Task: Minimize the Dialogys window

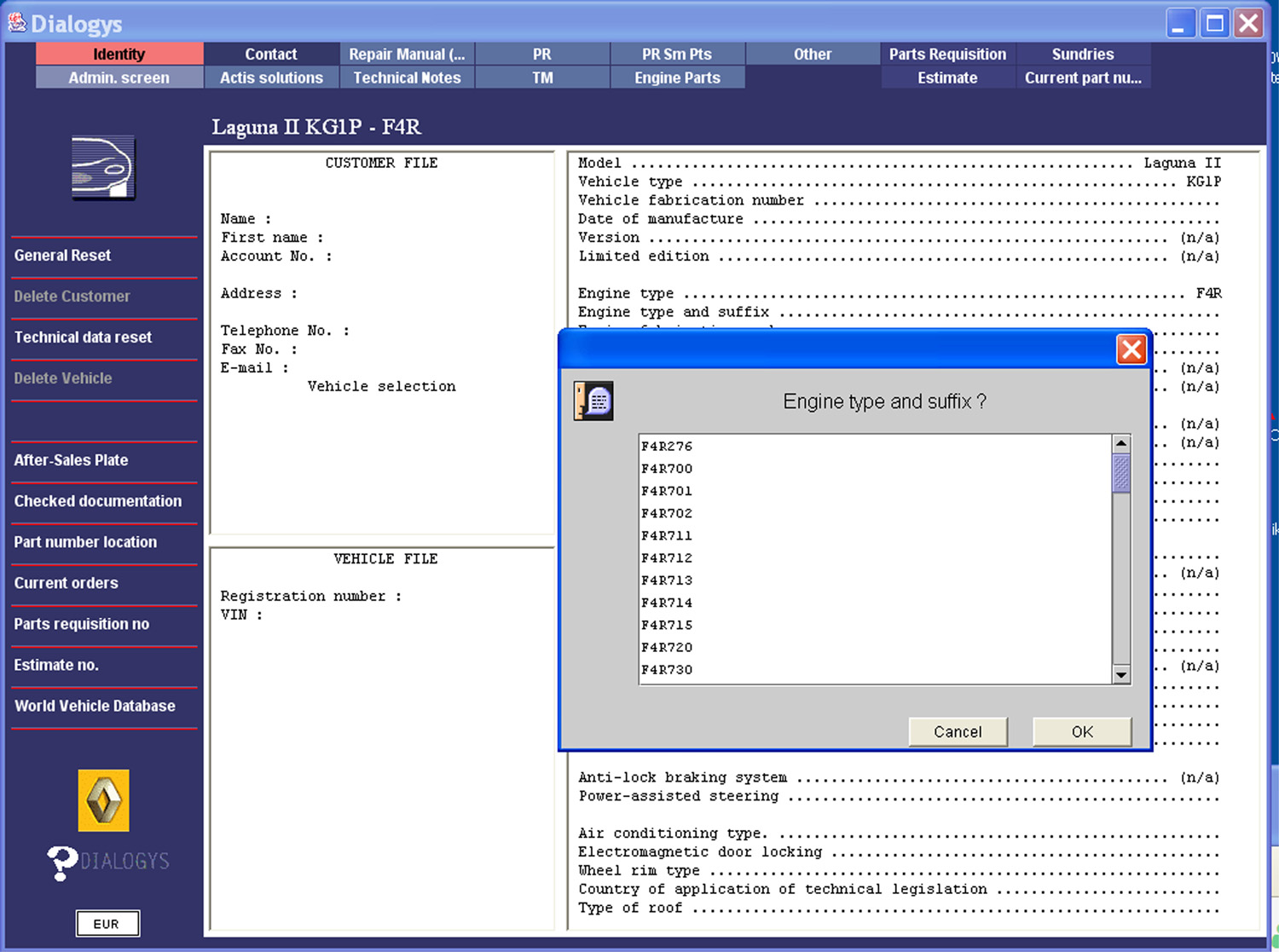Action: (1179, 23)
